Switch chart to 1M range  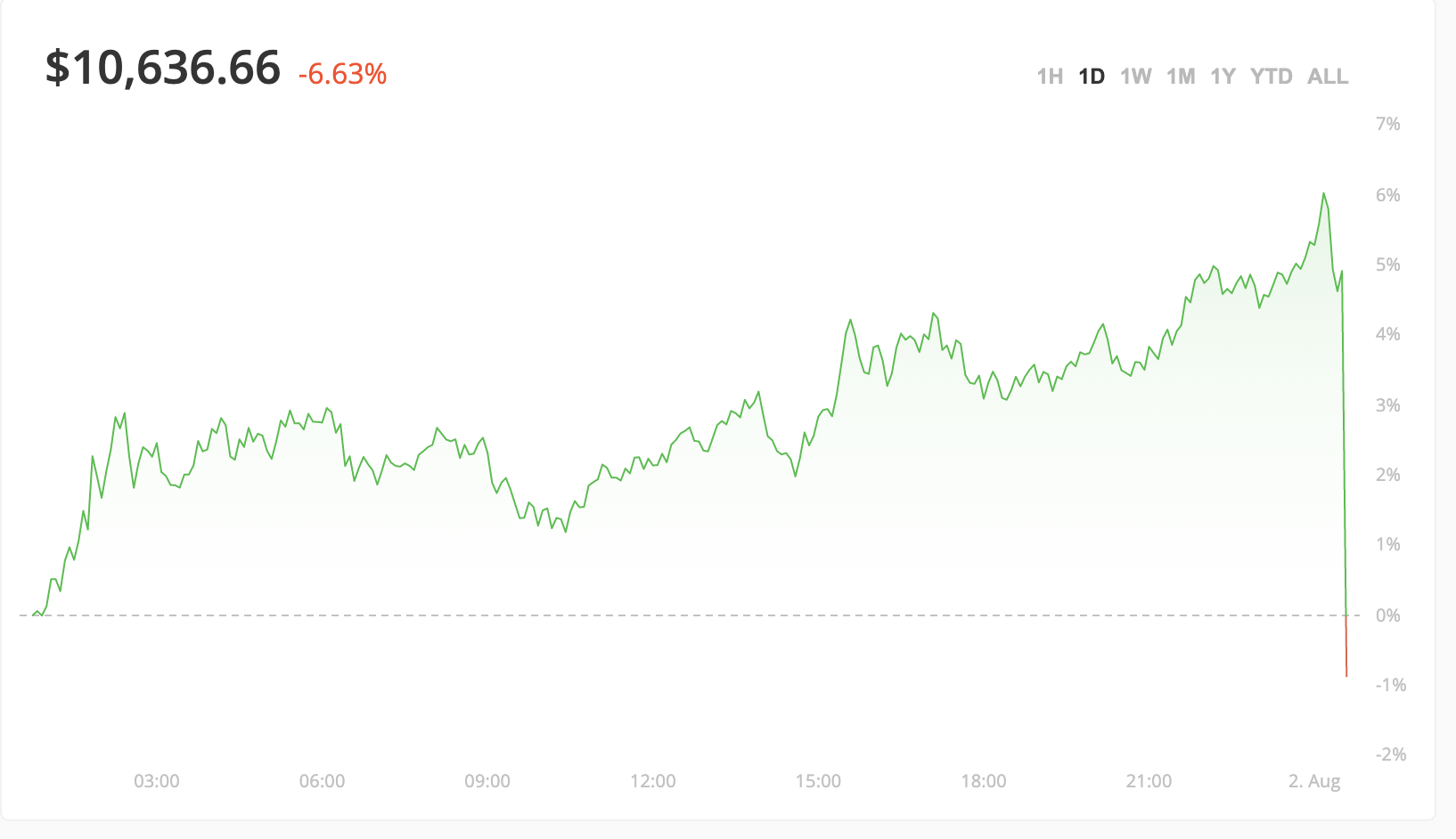click(x=1181, y=77)
